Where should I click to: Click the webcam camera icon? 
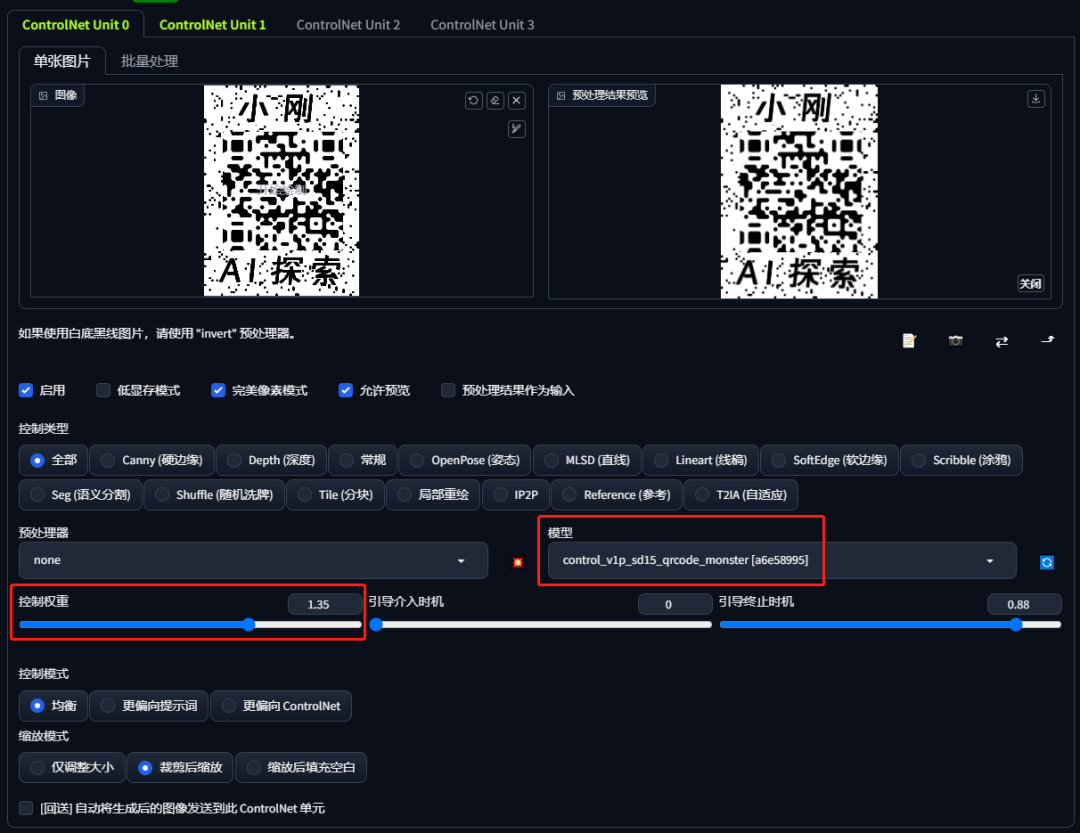(955, 340)
